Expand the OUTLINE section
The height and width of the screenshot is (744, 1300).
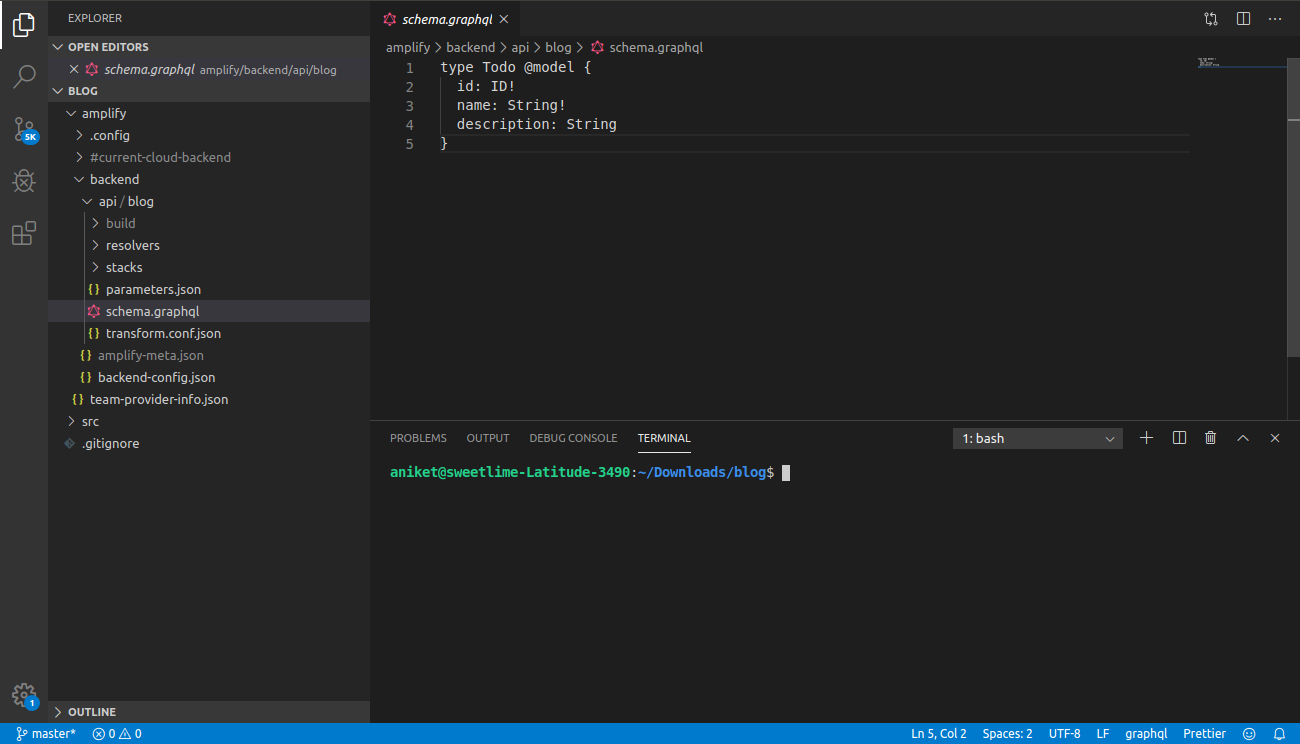click(x=91, y=712)
